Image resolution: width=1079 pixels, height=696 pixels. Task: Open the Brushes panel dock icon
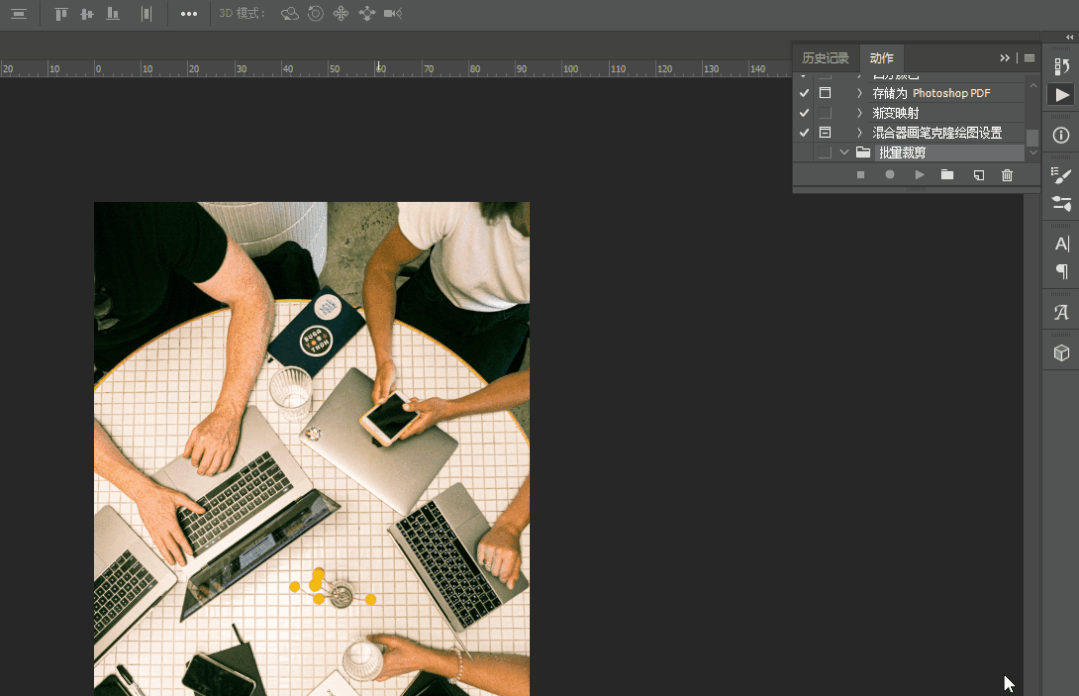[1061, 175]
